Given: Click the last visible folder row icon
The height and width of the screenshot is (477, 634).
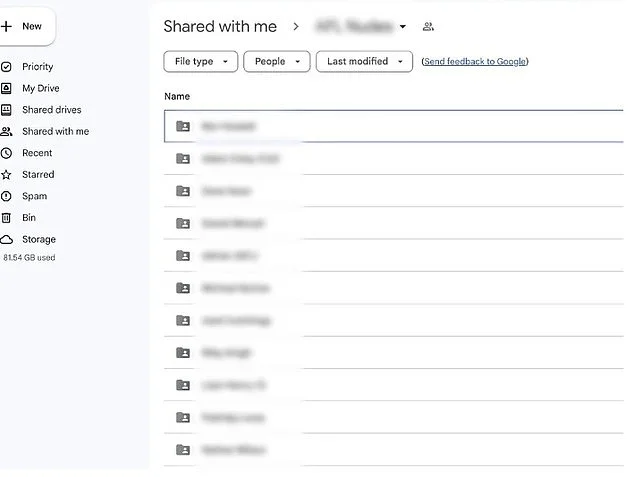Looking at the screenshot, I should click(x=183, y=449).
